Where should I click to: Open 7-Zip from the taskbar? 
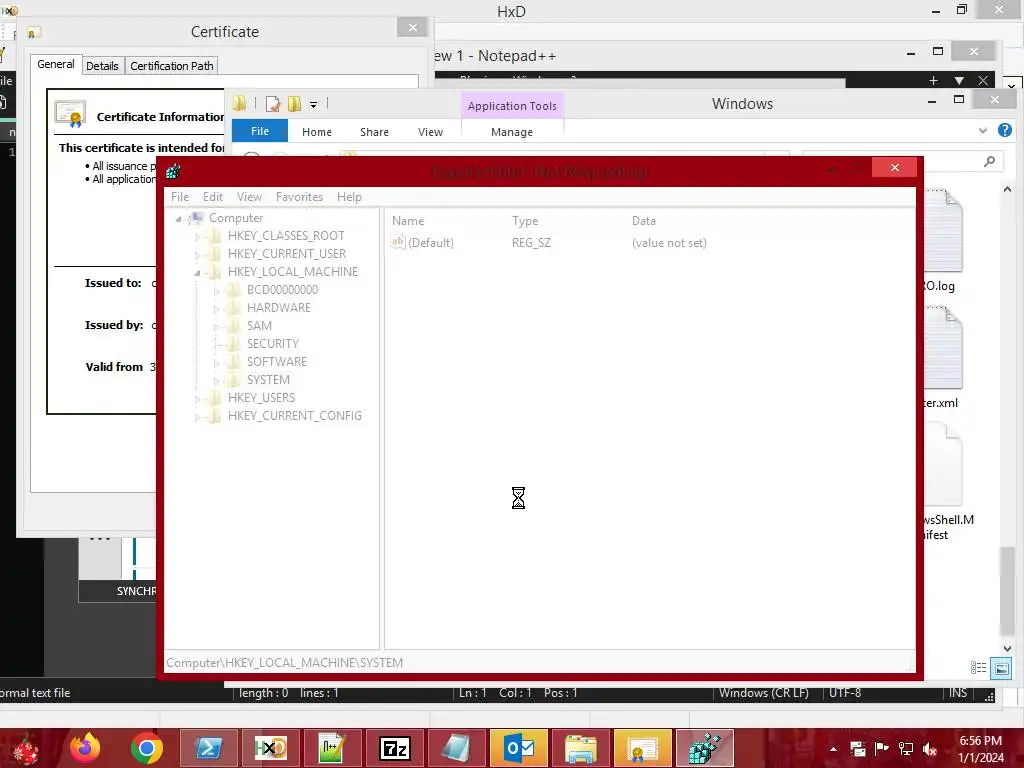pos(394,748)
